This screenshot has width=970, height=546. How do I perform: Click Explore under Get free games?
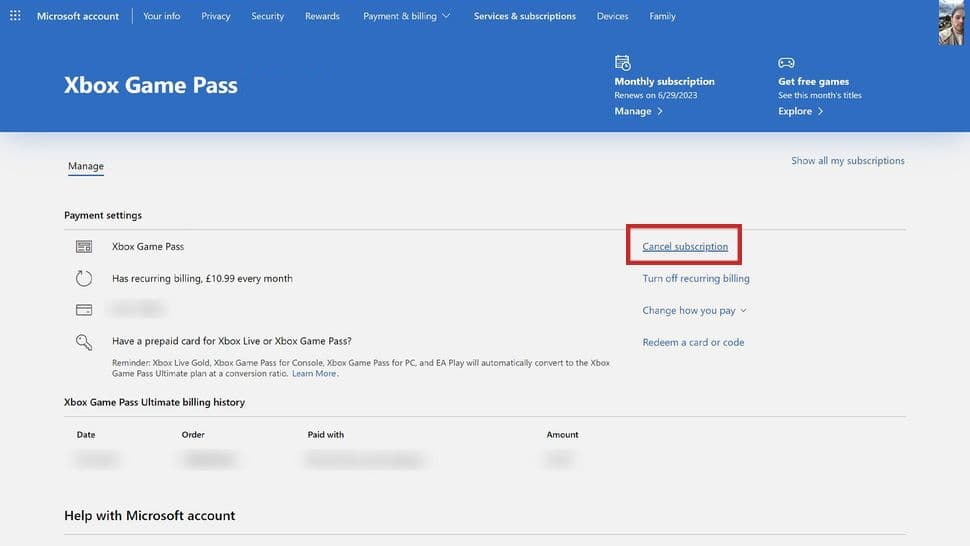click(x=800, y=111)
